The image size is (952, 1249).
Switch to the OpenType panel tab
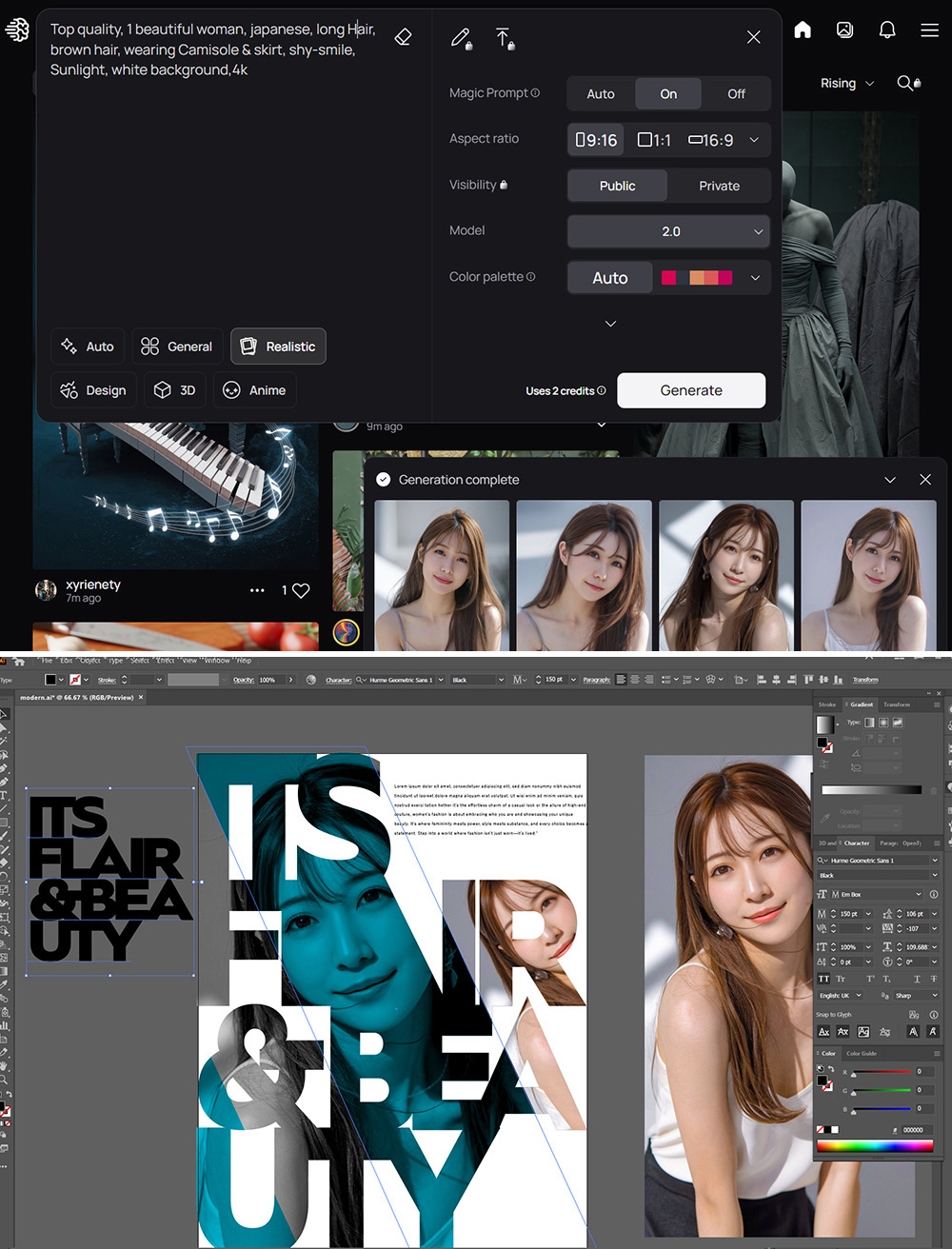[x=912, y=843]
